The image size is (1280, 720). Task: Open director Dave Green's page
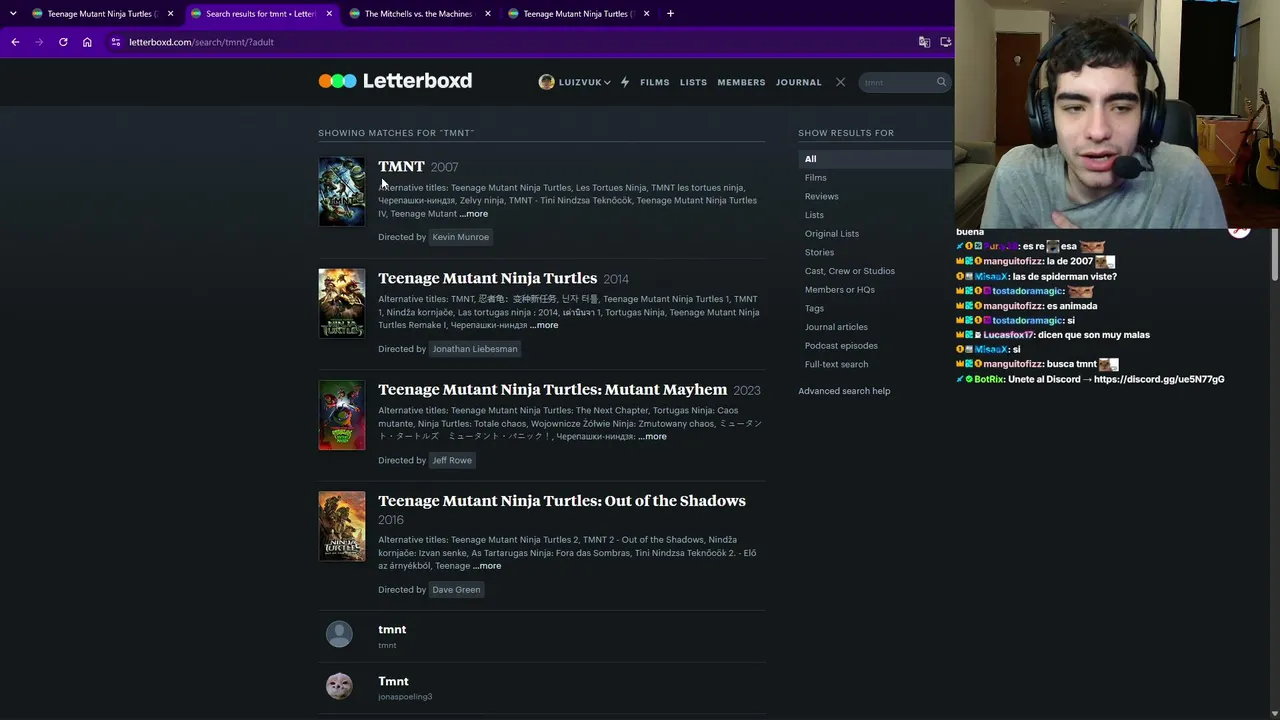(456, 589)
